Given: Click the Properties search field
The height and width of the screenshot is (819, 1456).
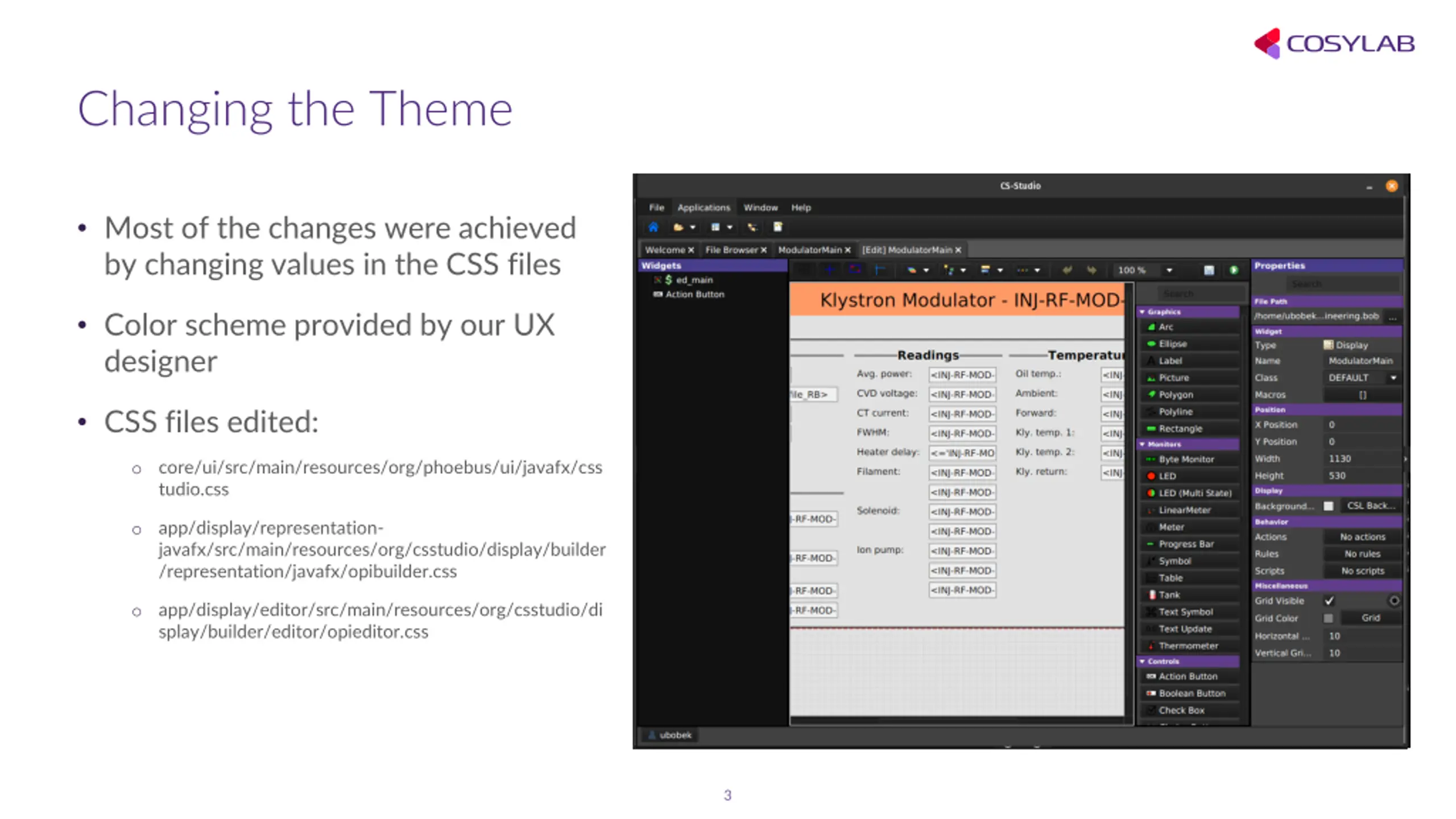Looking at the screenshot, I should tap(1342, 284).
